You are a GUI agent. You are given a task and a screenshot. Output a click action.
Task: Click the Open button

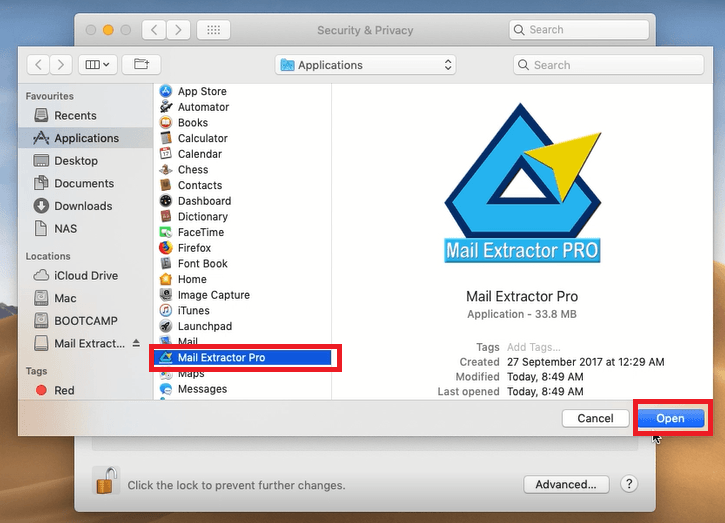tap(670, 418)
